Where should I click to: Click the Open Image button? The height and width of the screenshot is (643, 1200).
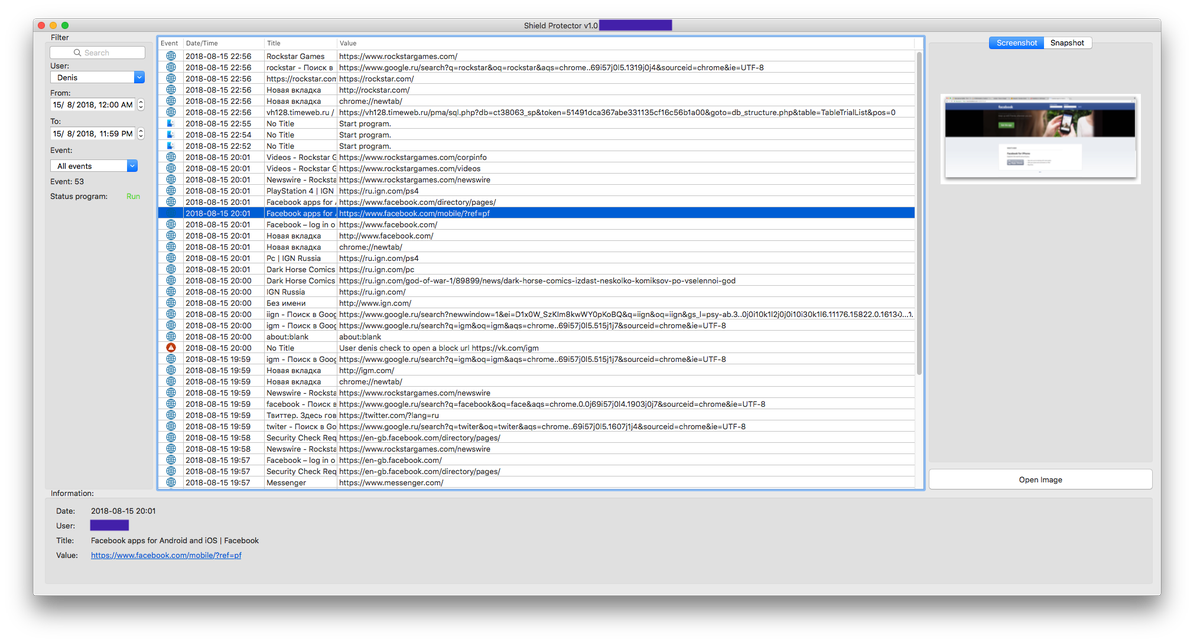click(1040, 479)
